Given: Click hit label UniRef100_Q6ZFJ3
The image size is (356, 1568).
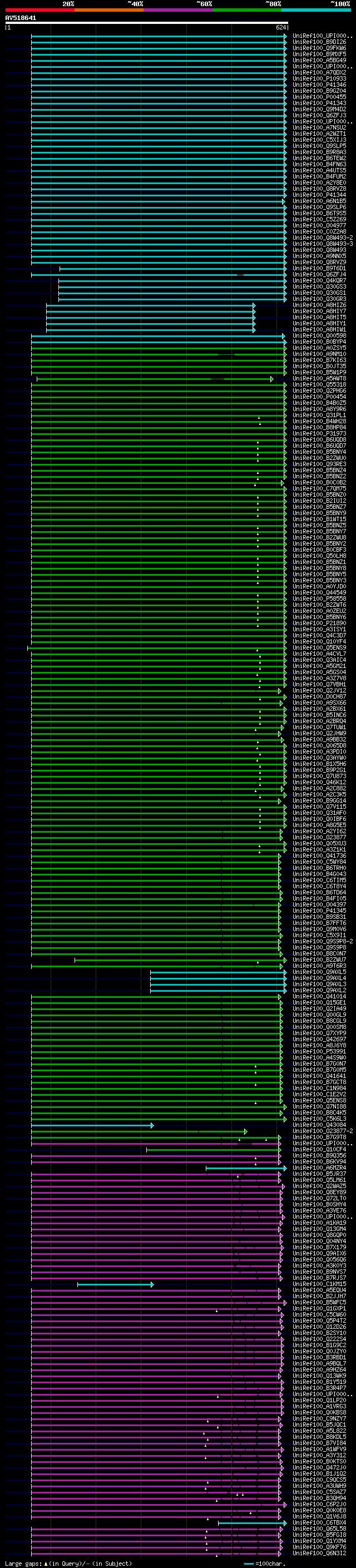Looking at the screenshot, I should [319, 115].
